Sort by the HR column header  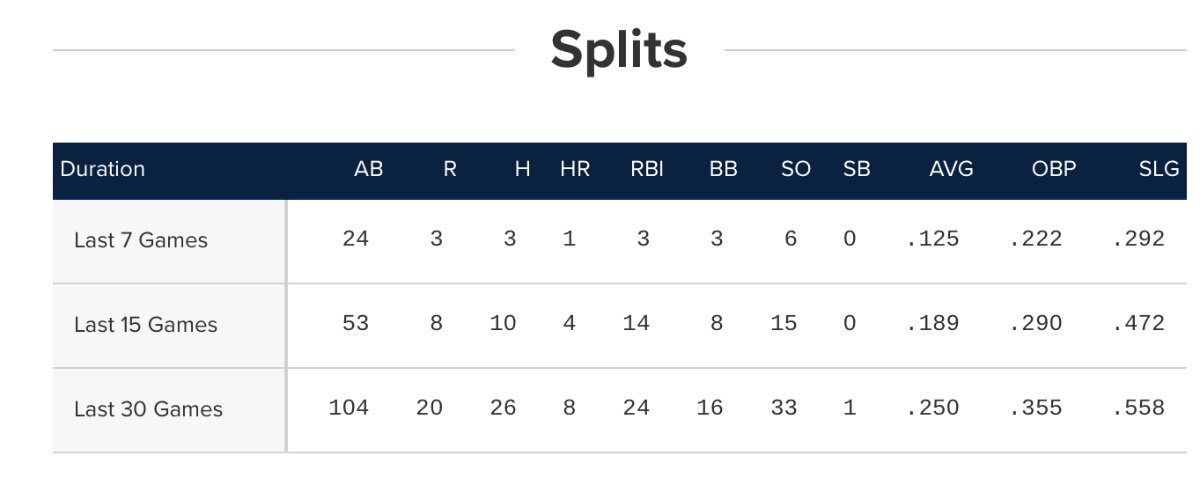click(x=575, y=169)
